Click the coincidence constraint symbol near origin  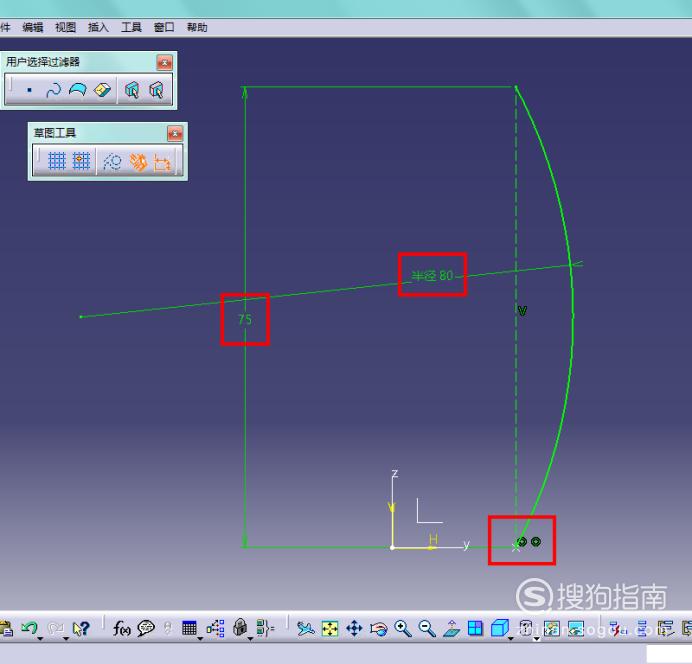(x=522, y=542)
